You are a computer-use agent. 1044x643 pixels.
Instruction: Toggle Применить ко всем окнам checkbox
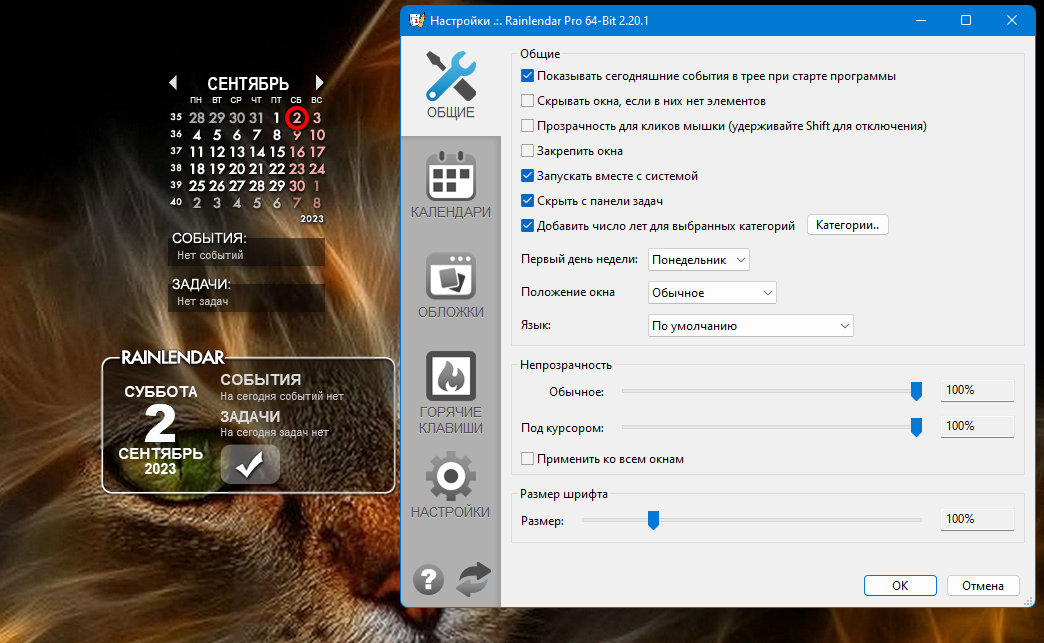click(527, 459)
